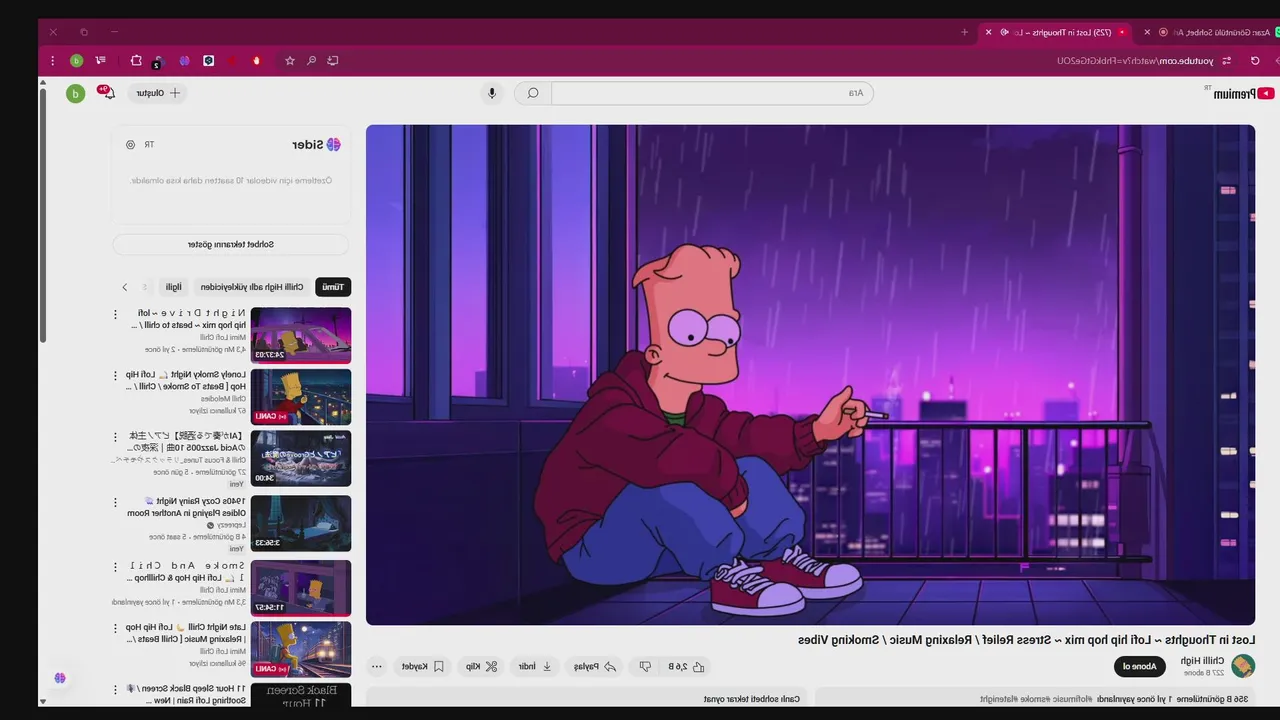Open Late Night Chill video title

(x=186, y=632)
